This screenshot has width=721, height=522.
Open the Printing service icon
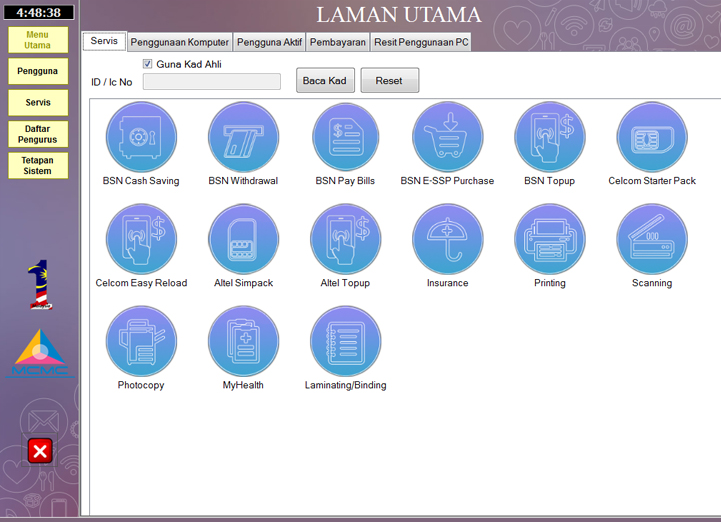(549, 239)
